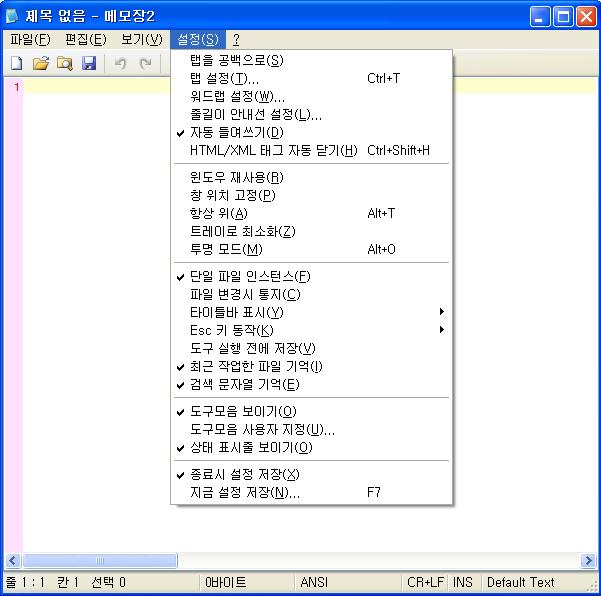Click the Undo arrow toolbar icon
This screenshot has width=601, height=596.
coord(120,63)
